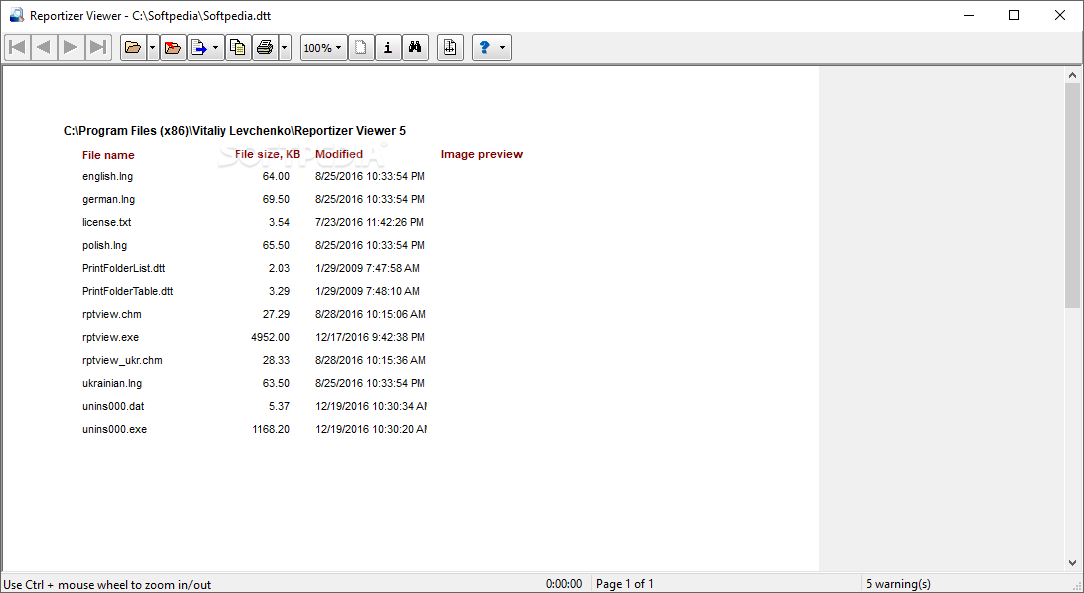The width and height of the screenshot is (1084, 593).
Task: Close the Reportizer Viewer window
Action: point(1060,15)
